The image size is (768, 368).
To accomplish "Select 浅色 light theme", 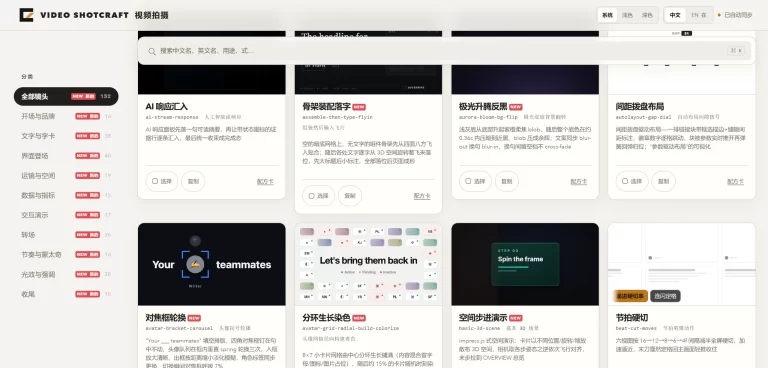I will [x=627, y=15].
